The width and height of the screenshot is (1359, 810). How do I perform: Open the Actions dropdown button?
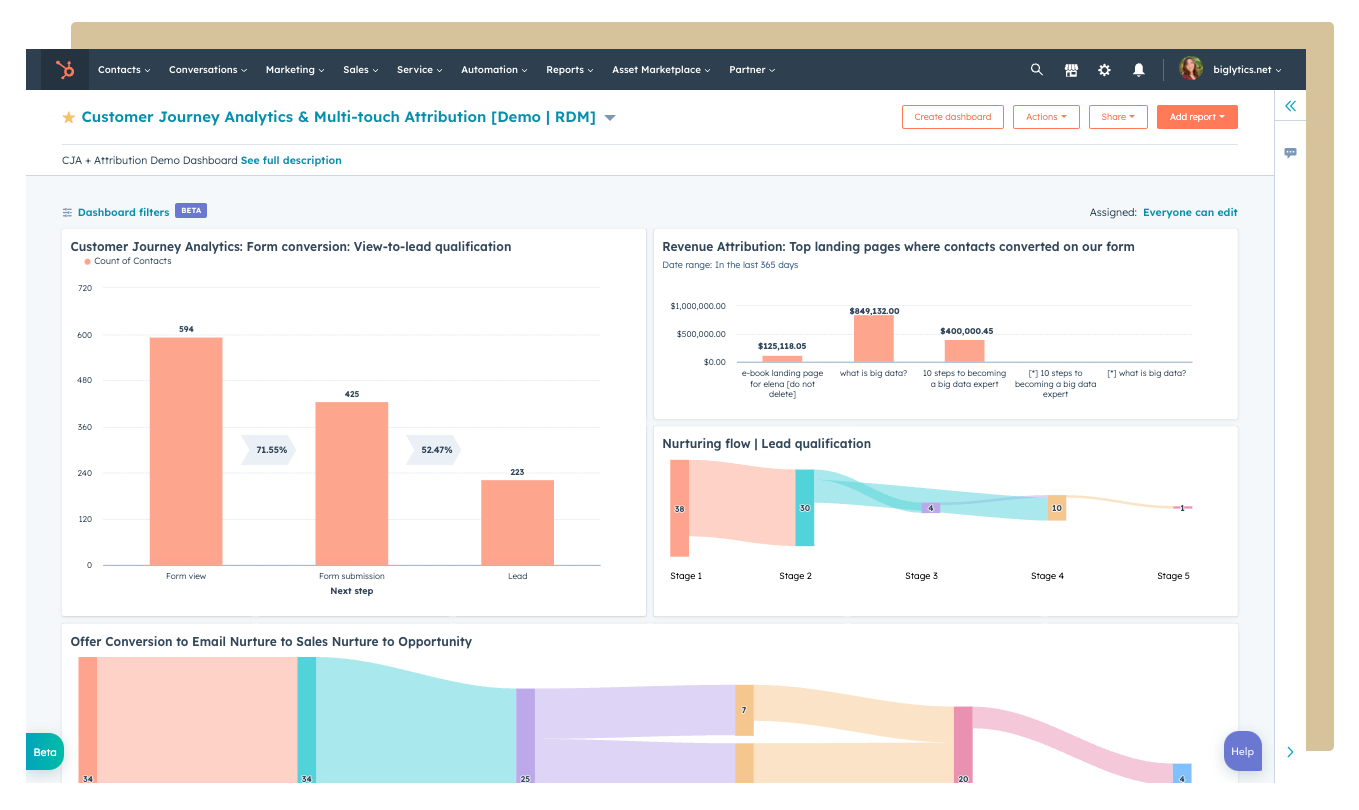tap(1046, 117)
